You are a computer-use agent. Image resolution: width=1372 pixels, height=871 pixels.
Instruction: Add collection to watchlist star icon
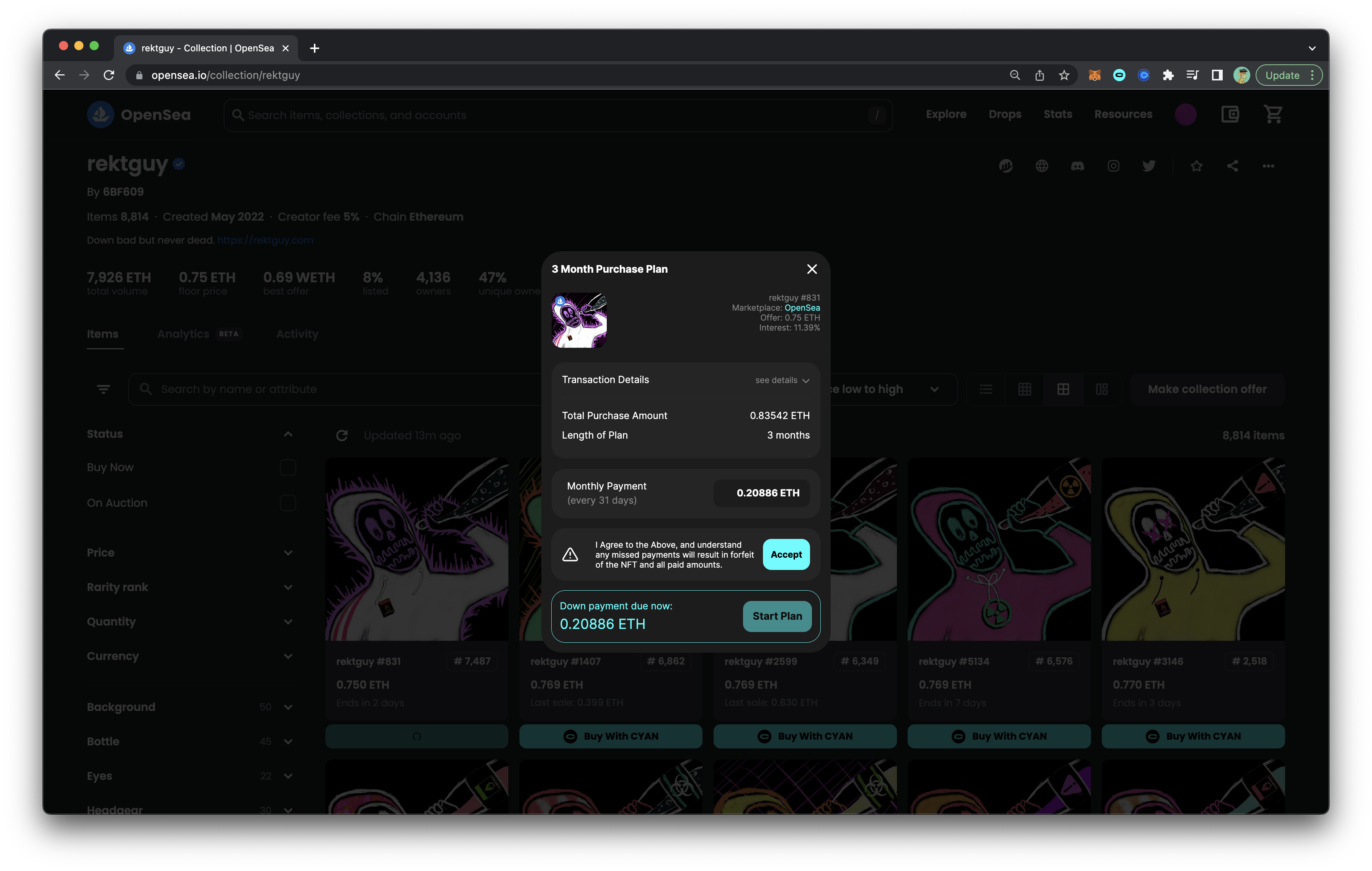point(1197,166)
